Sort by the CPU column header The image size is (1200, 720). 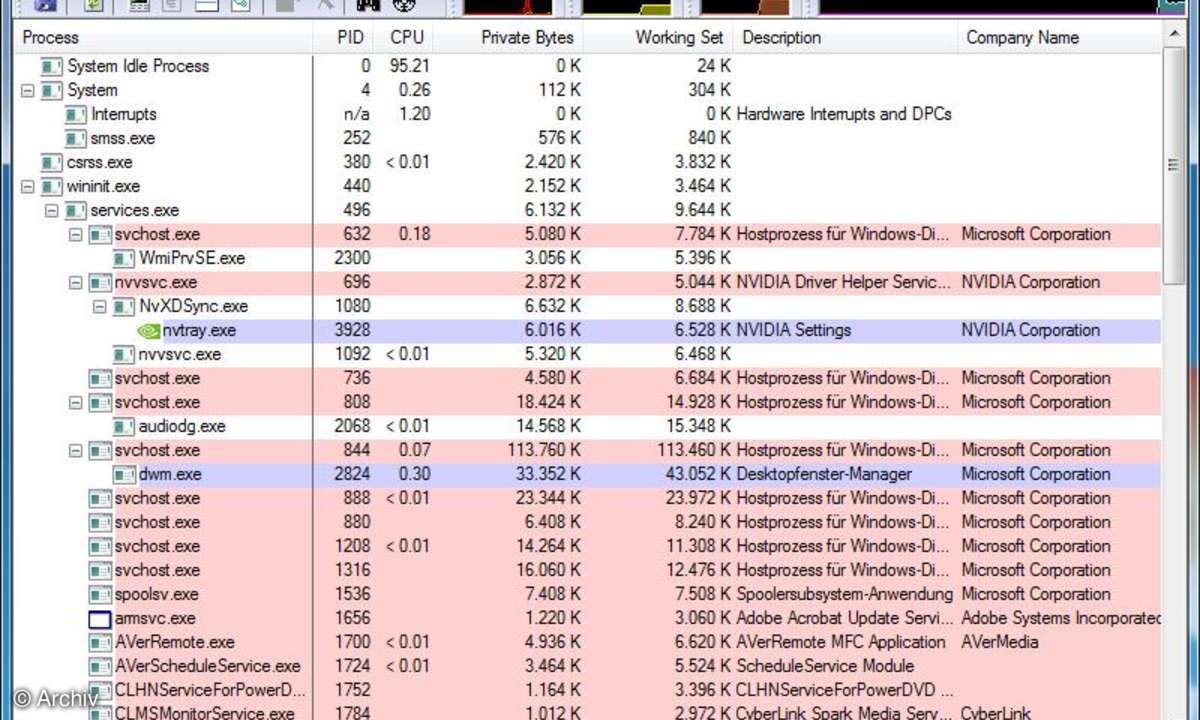402,38
